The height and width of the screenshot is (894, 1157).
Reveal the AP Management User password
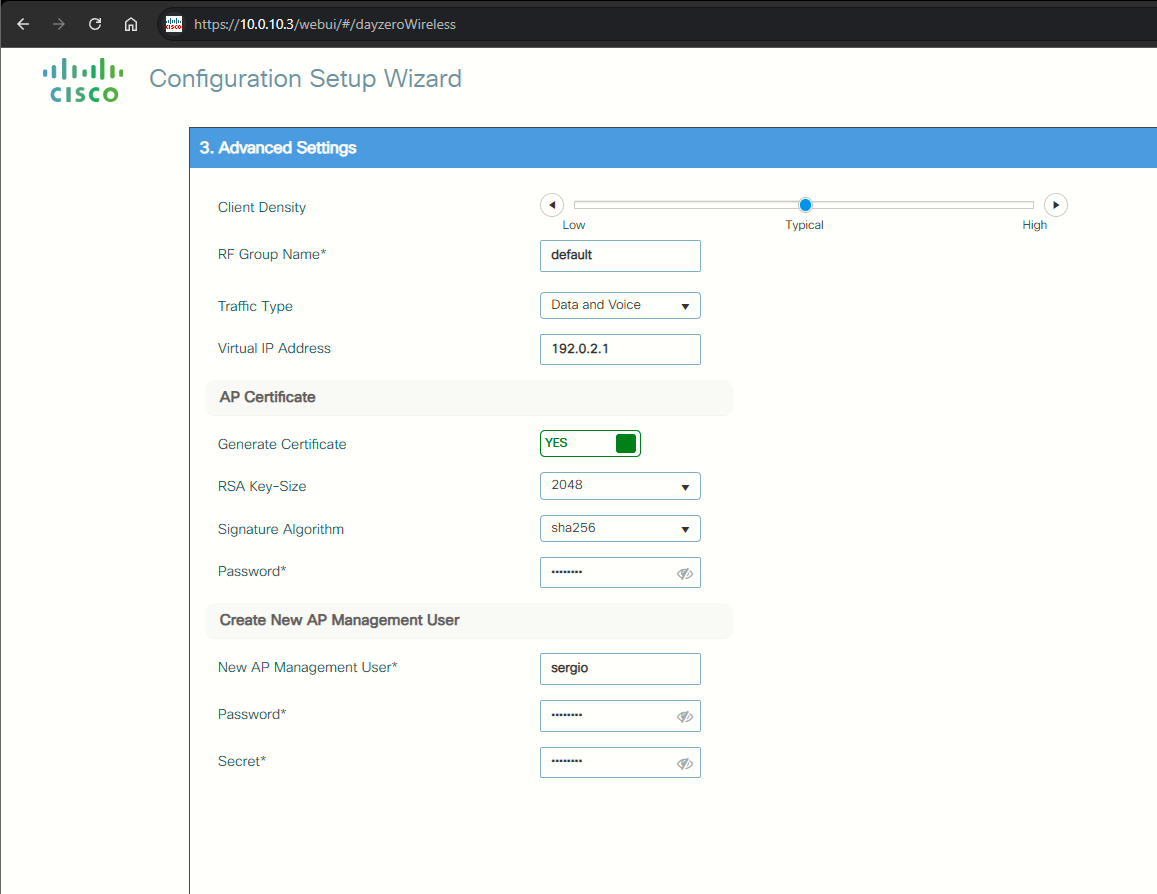685,716
